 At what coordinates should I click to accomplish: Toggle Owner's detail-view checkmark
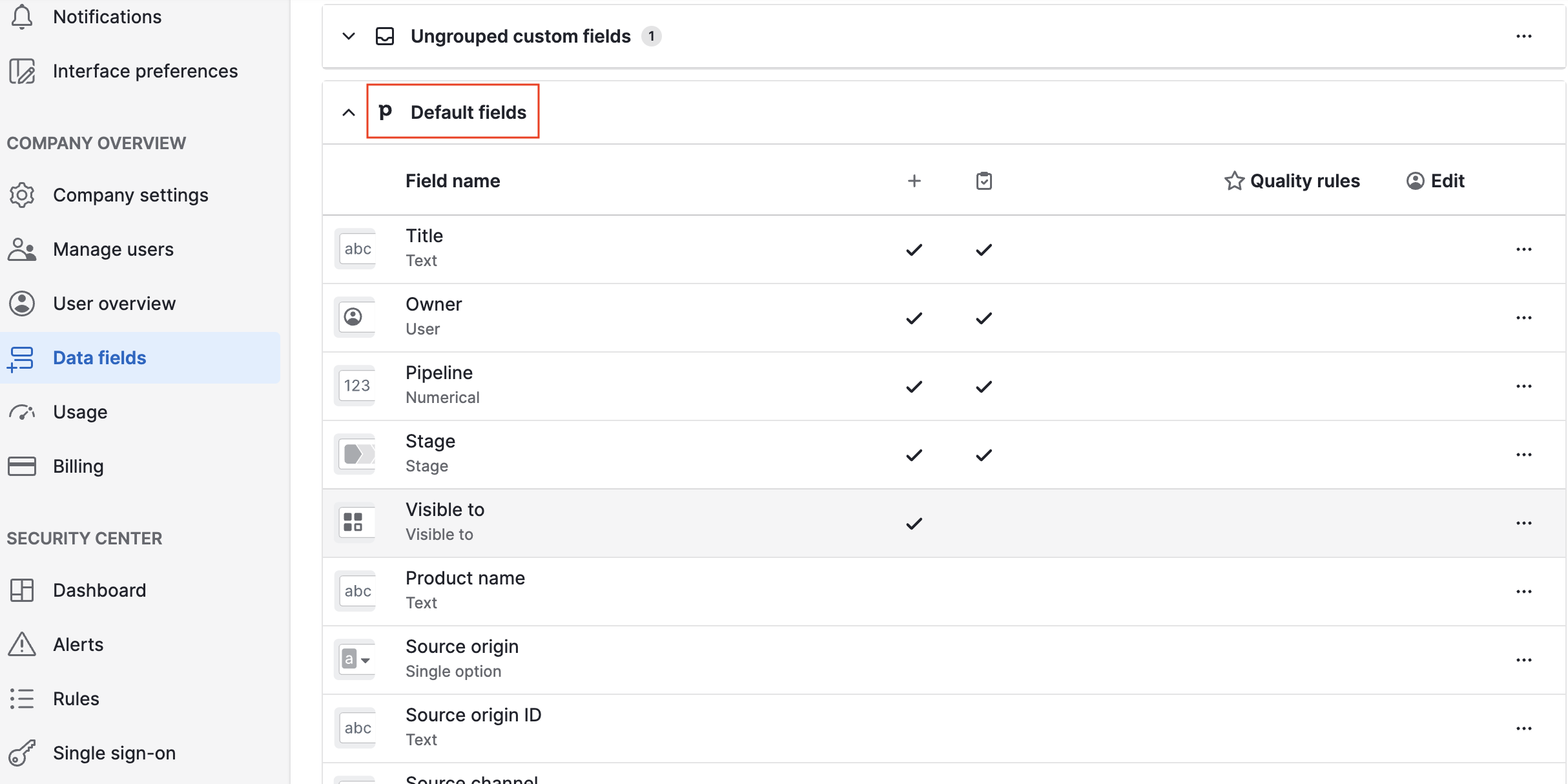click(984, 318)
